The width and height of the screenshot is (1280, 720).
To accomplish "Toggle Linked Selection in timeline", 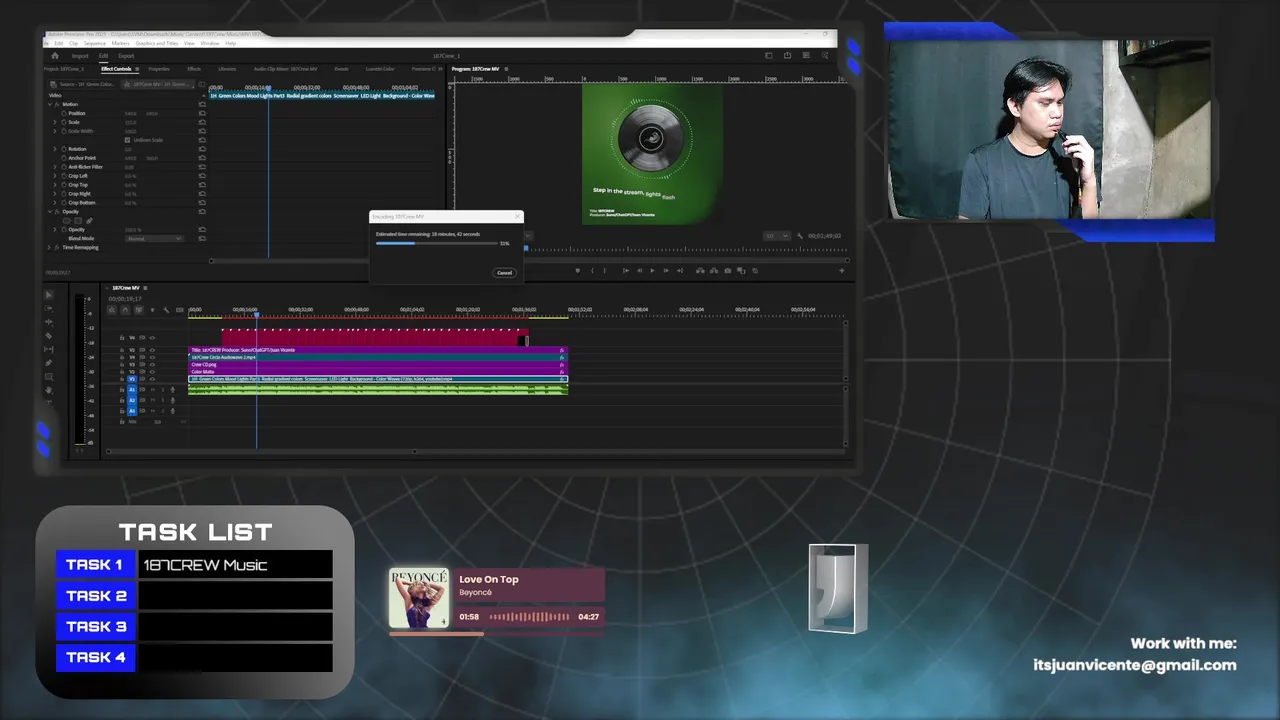I will coord(139,310).
